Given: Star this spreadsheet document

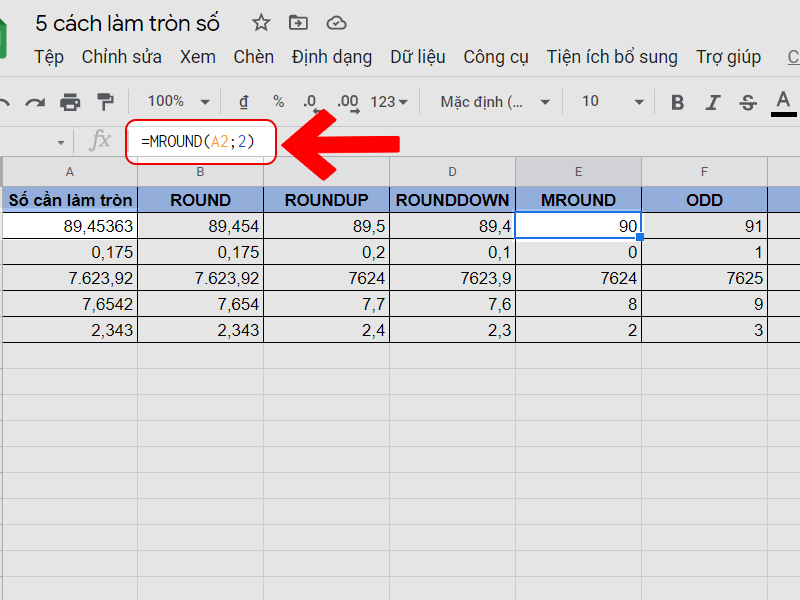Looking at the screenshot, I should coord(261,23).
